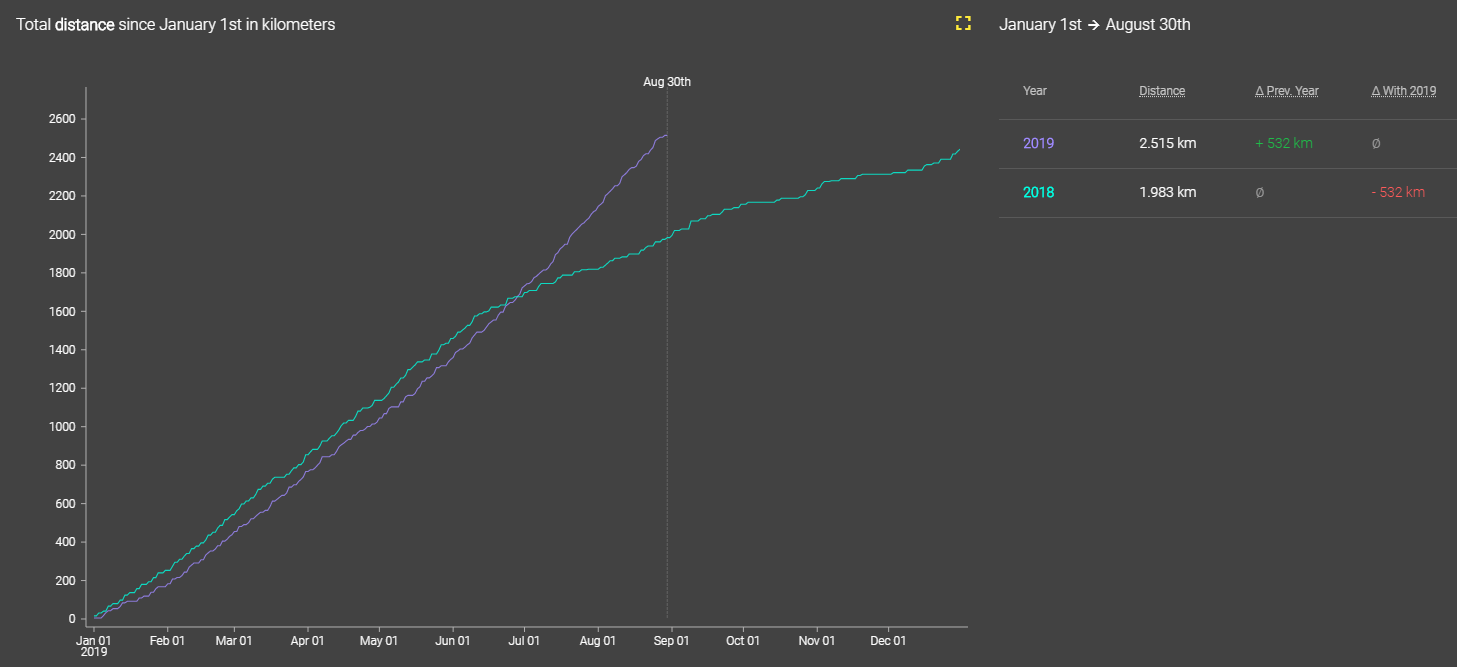
Task: Click the Year column header
Action: (x=1034, y=91)
